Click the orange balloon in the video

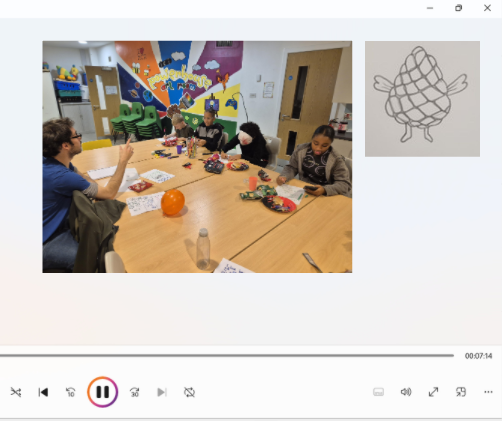pyautogui.click(x=173, y=202)
